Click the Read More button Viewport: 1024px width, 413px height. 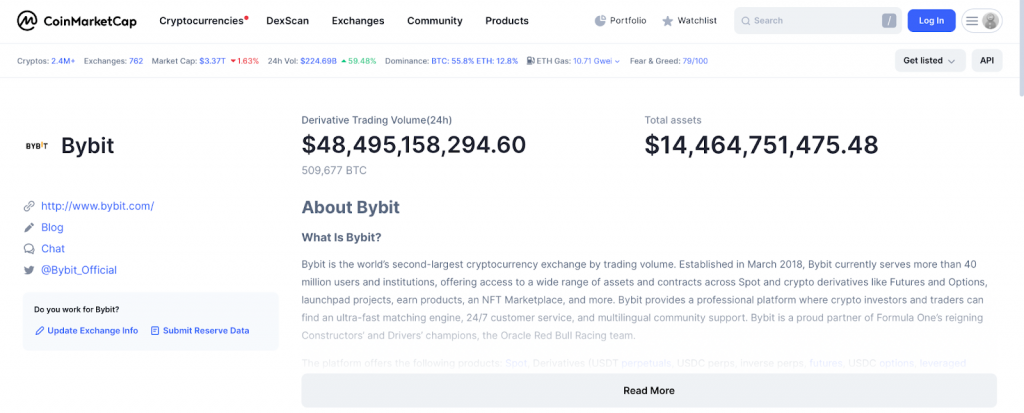tap(648, 390)
